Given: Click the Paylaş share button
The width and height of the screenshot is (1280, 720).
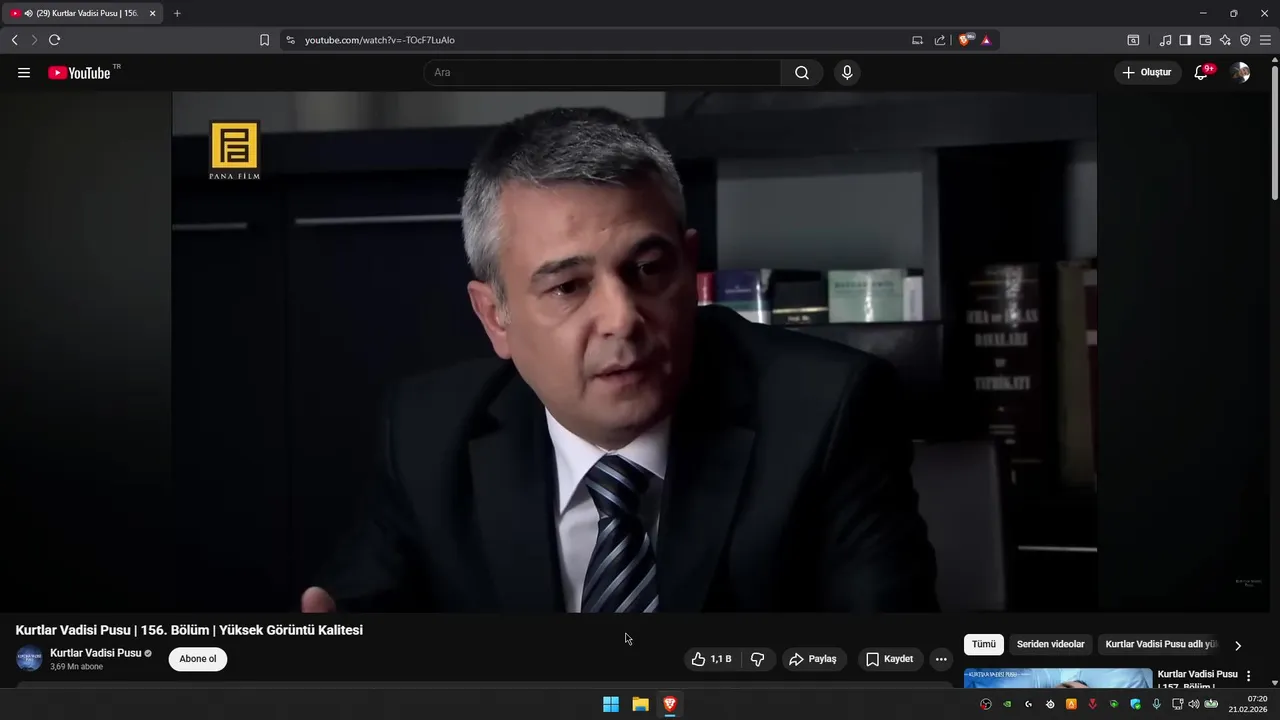Looking at the screenshot, I should (x=813, y=659).
